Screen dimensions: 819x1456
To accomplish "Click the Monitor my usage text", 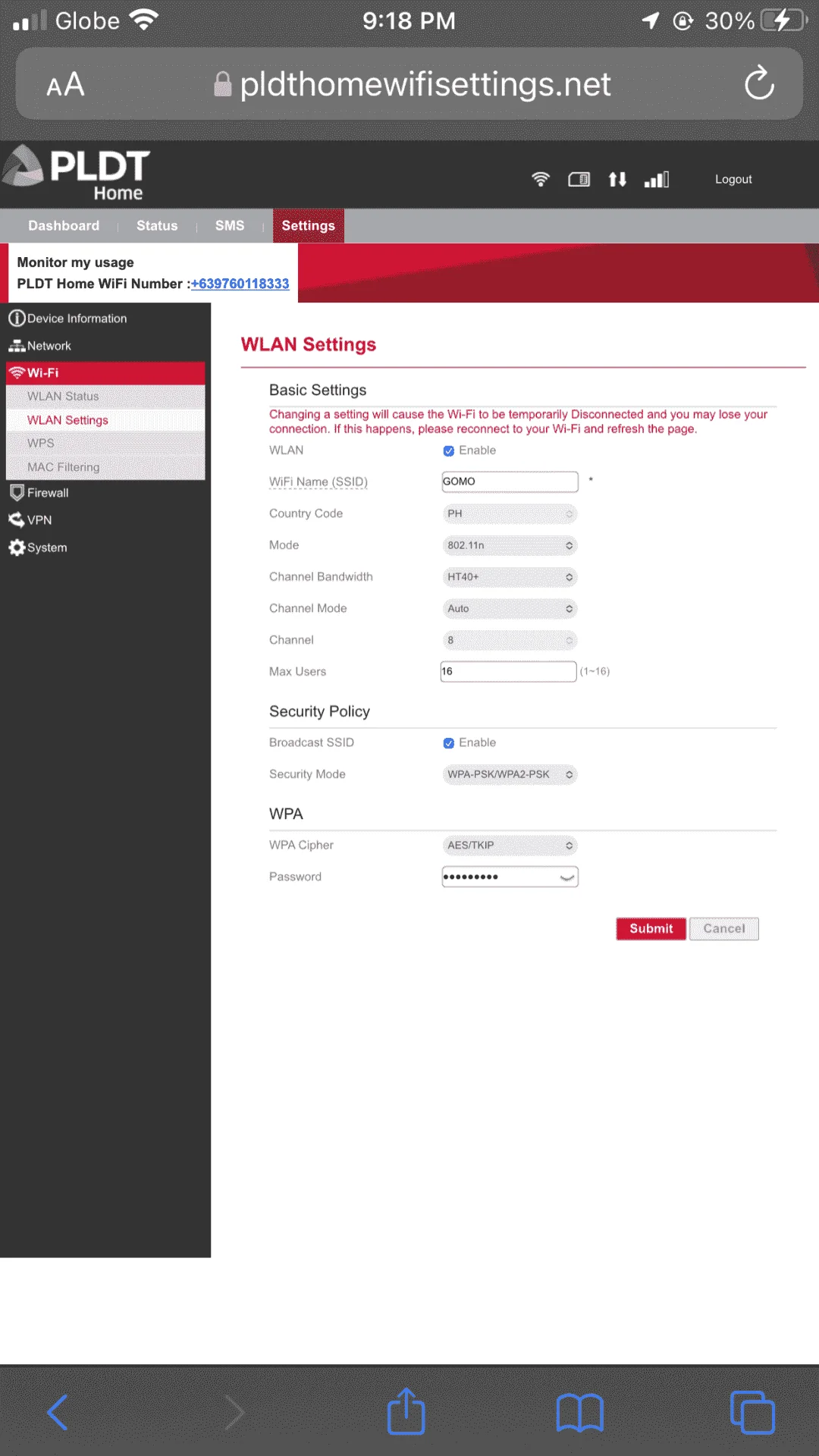I will click(75, 262).
